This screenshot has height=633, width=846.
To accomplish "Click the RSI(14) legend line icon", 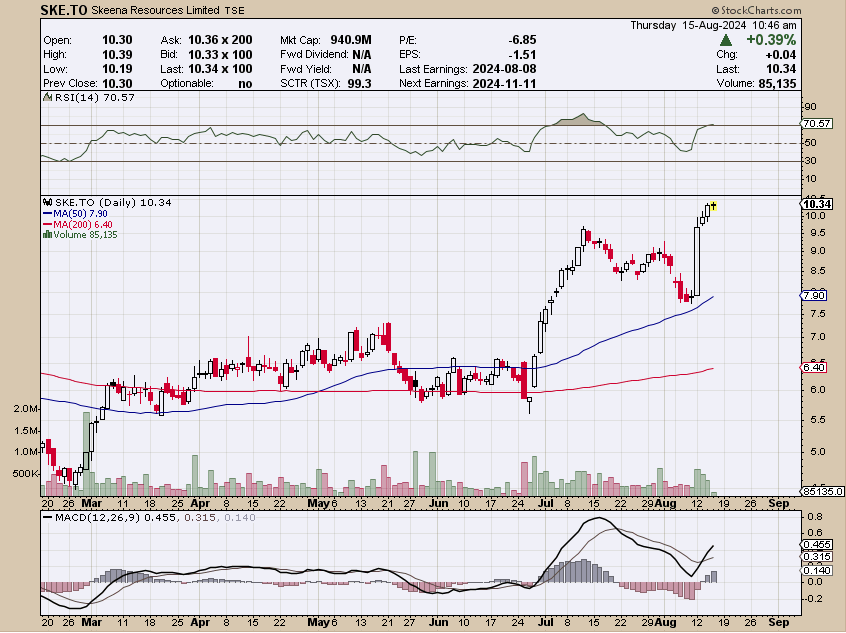I will click(47, 98).
